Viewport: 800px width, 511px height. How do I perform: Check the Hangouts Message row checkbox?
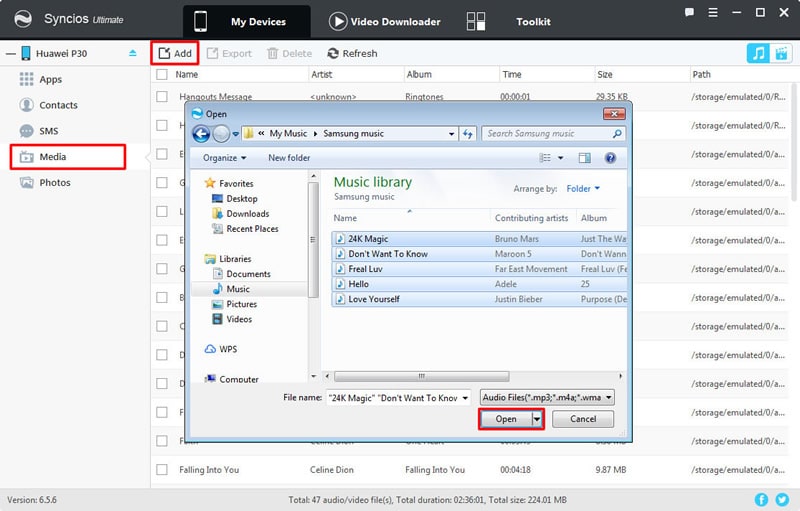(x=162, y=96)
